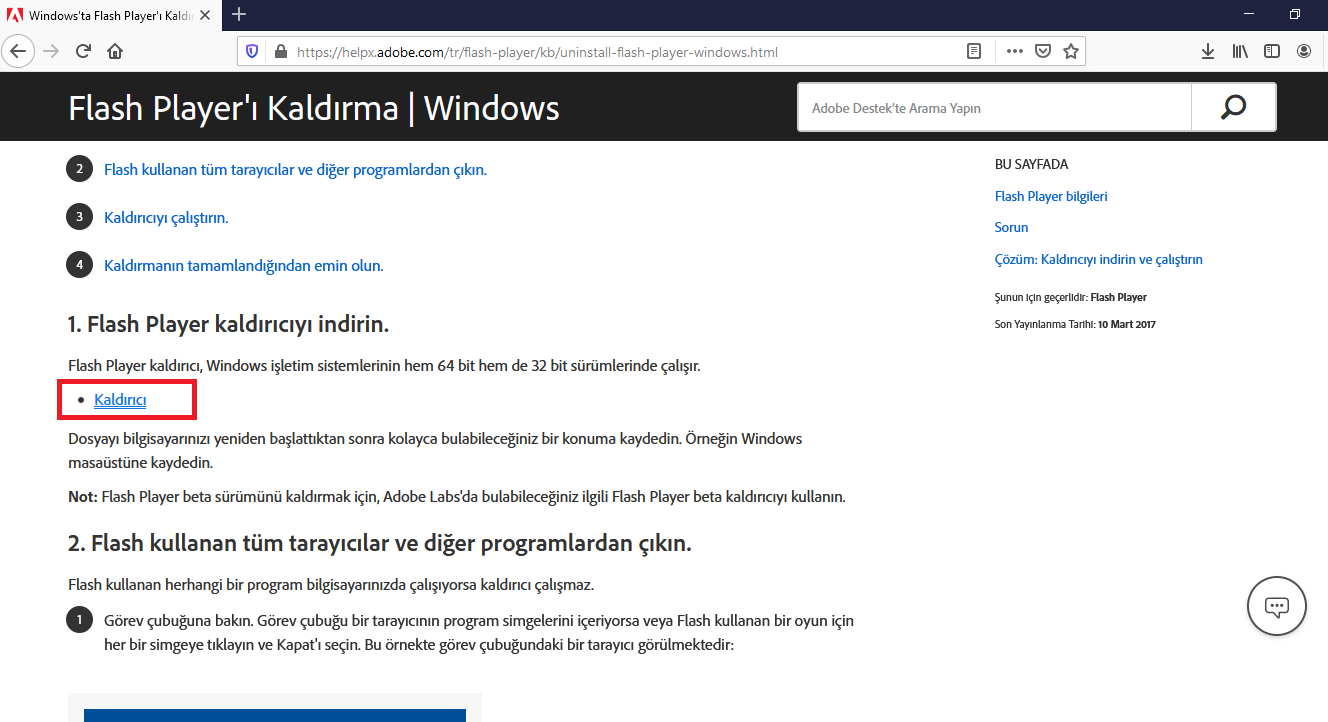Select the Windows'ta Flash Player tab
Image resolution: width=1328 pixels, height=722 pixels.
tap(109, 15)
